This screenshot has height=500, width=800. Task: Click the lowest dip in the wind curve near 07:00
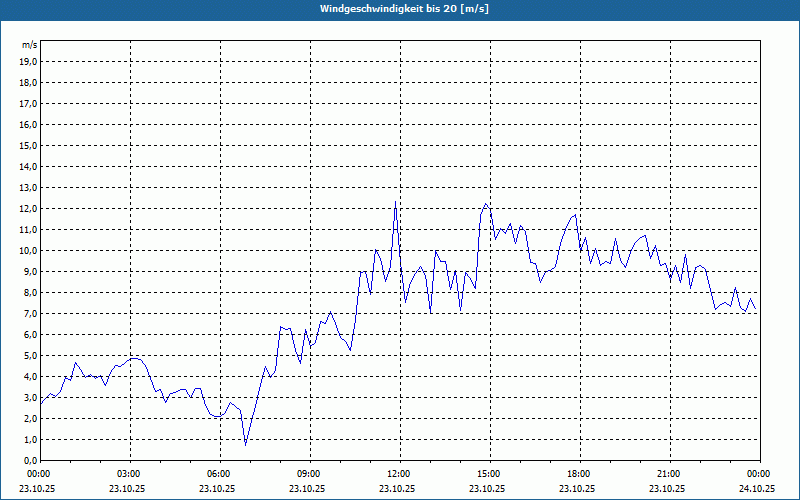pyautogui.click(x=245, y=444)
